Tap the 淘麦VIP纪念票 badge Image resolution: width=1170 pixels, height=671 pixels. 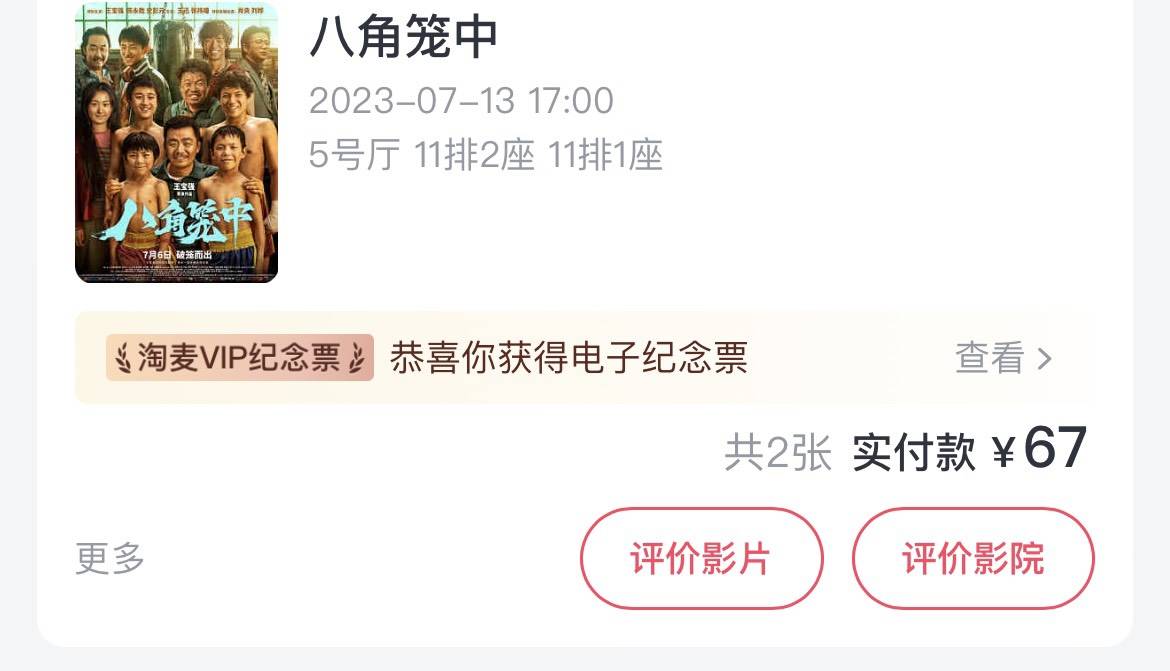pos(240,358)
